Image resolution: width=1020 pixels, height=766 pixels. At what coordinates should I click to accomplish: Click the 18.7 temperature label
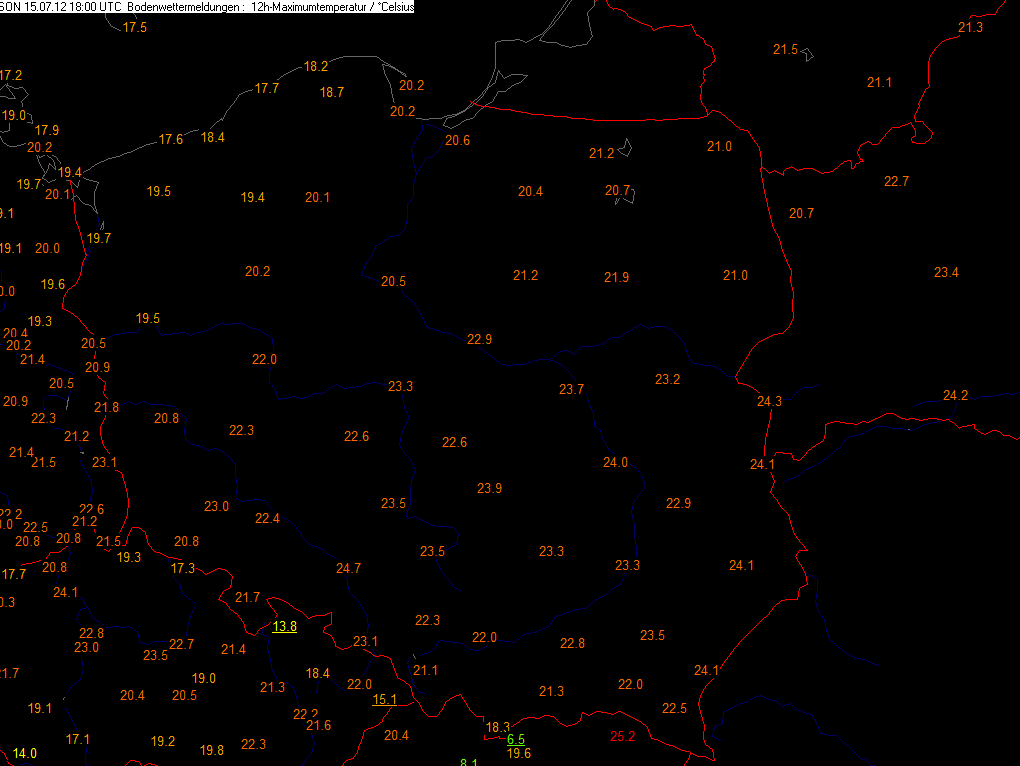(x=332, y=92)
